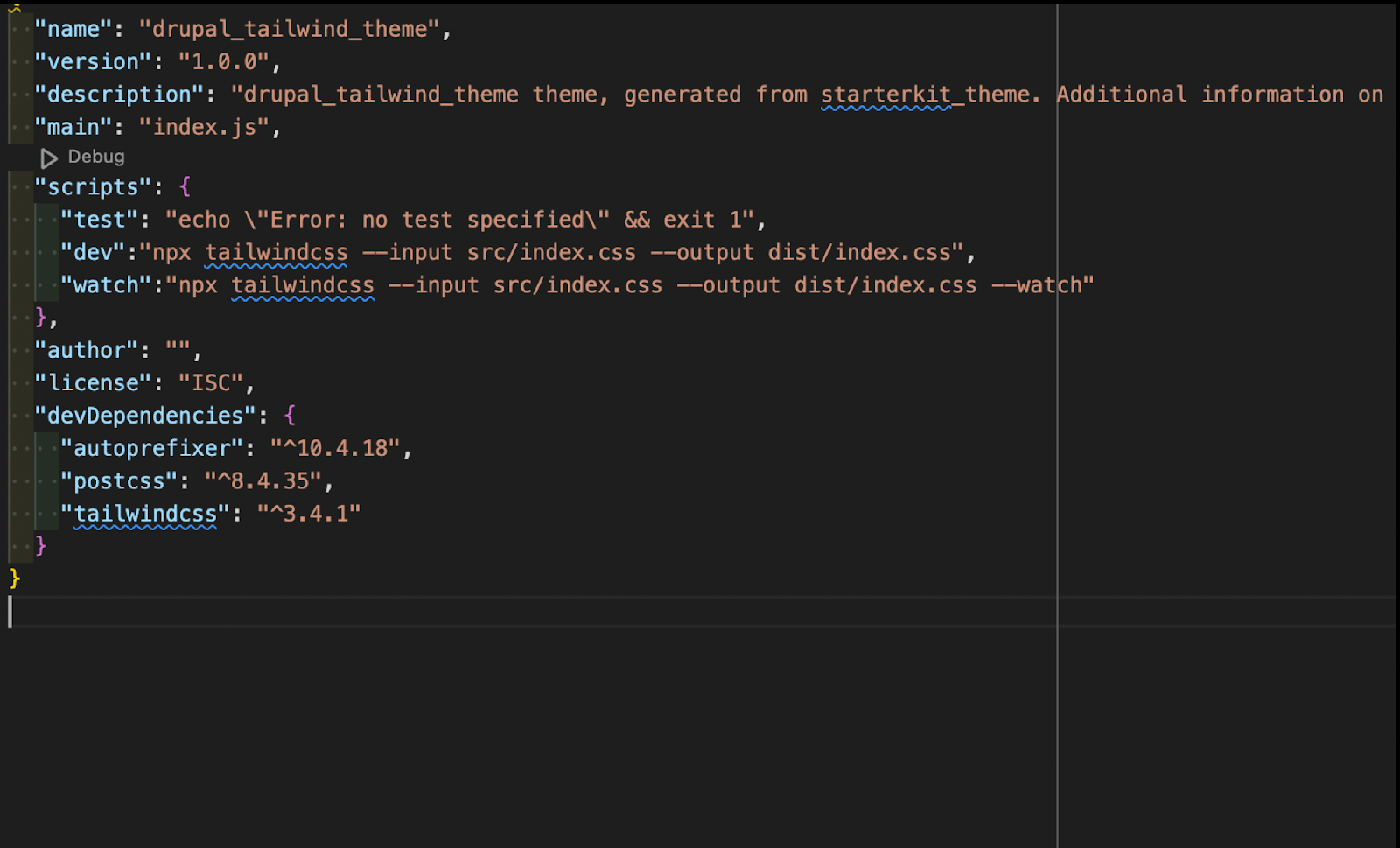Click the "main" key
1400x848 pixels.
[x=73, y=128]
